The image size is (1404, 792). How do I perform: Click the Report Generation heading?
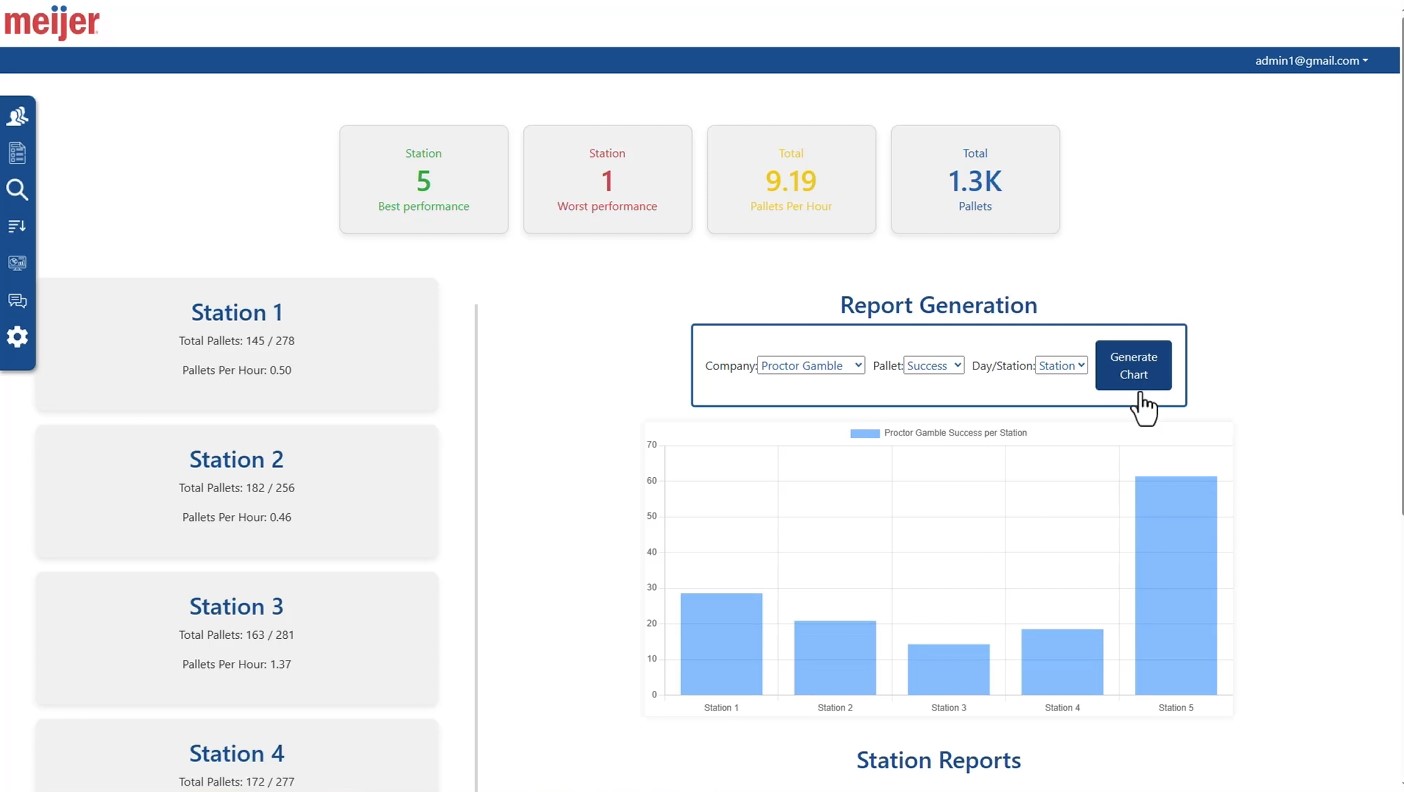coord(939,305)
